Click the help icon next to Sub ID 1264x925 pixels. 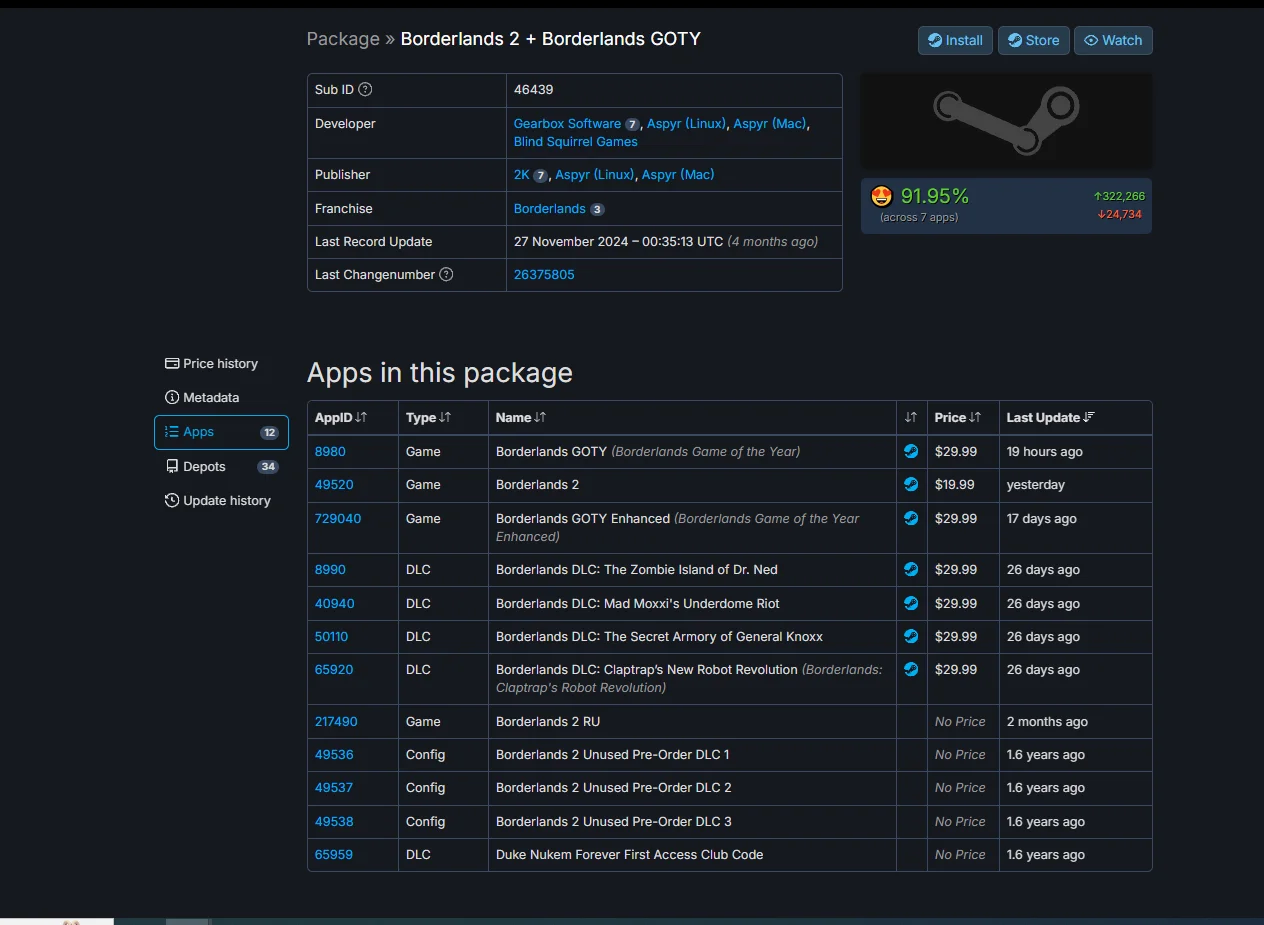coord(365,89)
